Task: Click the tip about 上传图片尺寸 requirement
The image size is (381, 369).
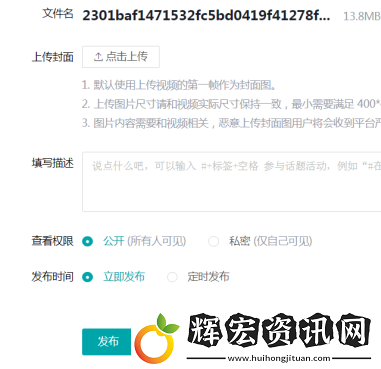Action: pyautogui.click(x=231, y=104)
